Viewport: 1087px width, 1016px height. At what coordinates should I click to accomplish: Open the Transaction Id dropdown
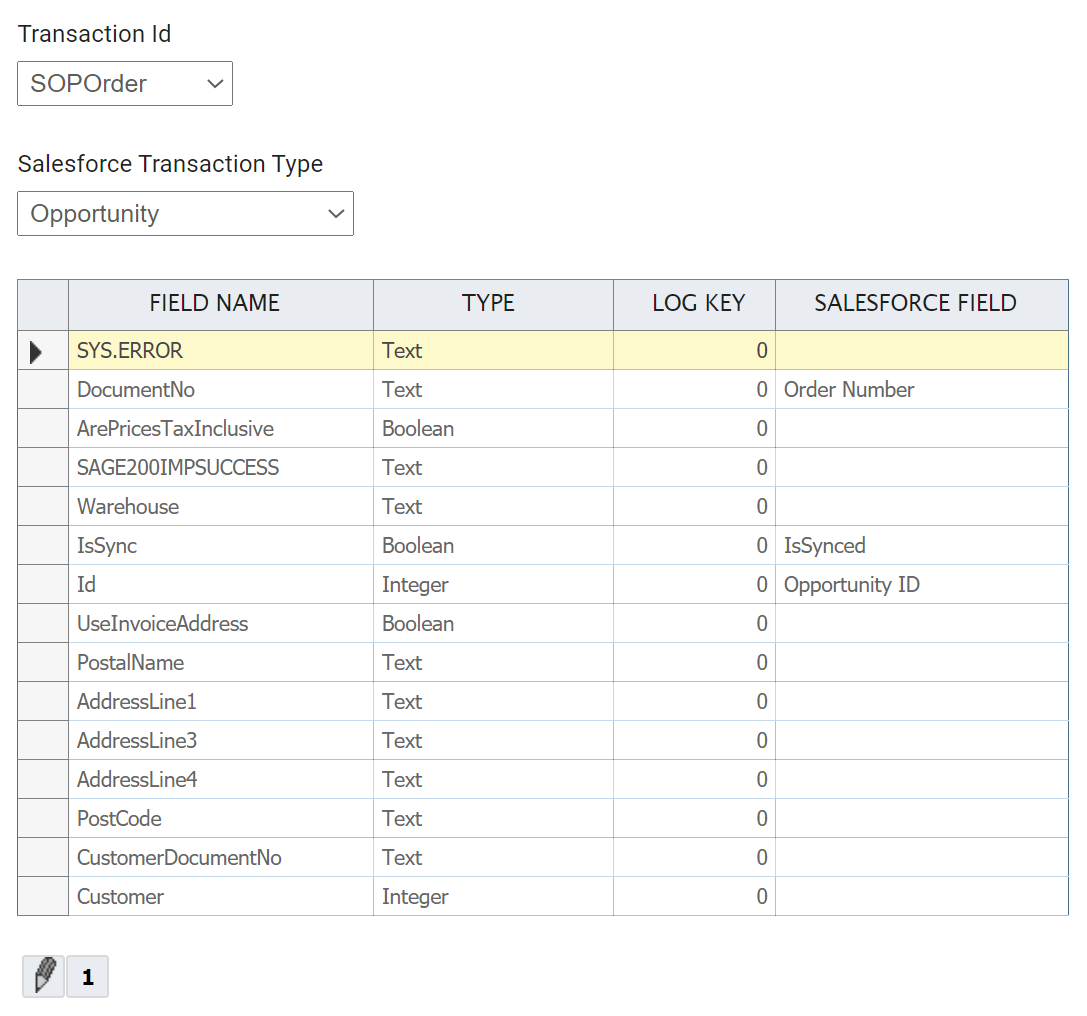click(x=125, y=84)
